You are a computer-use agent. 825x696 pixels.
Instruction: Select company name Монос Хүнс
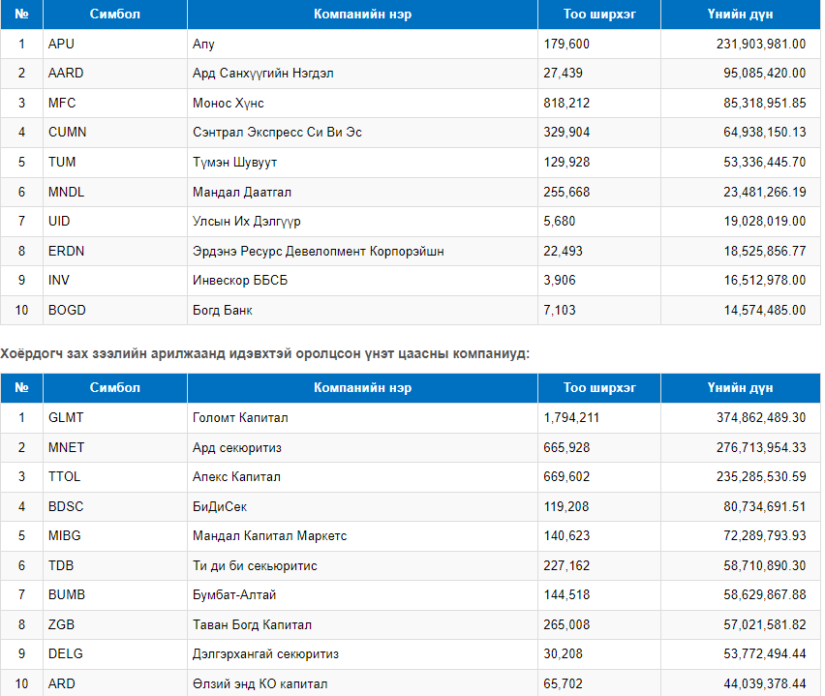(x=228, y=103)
